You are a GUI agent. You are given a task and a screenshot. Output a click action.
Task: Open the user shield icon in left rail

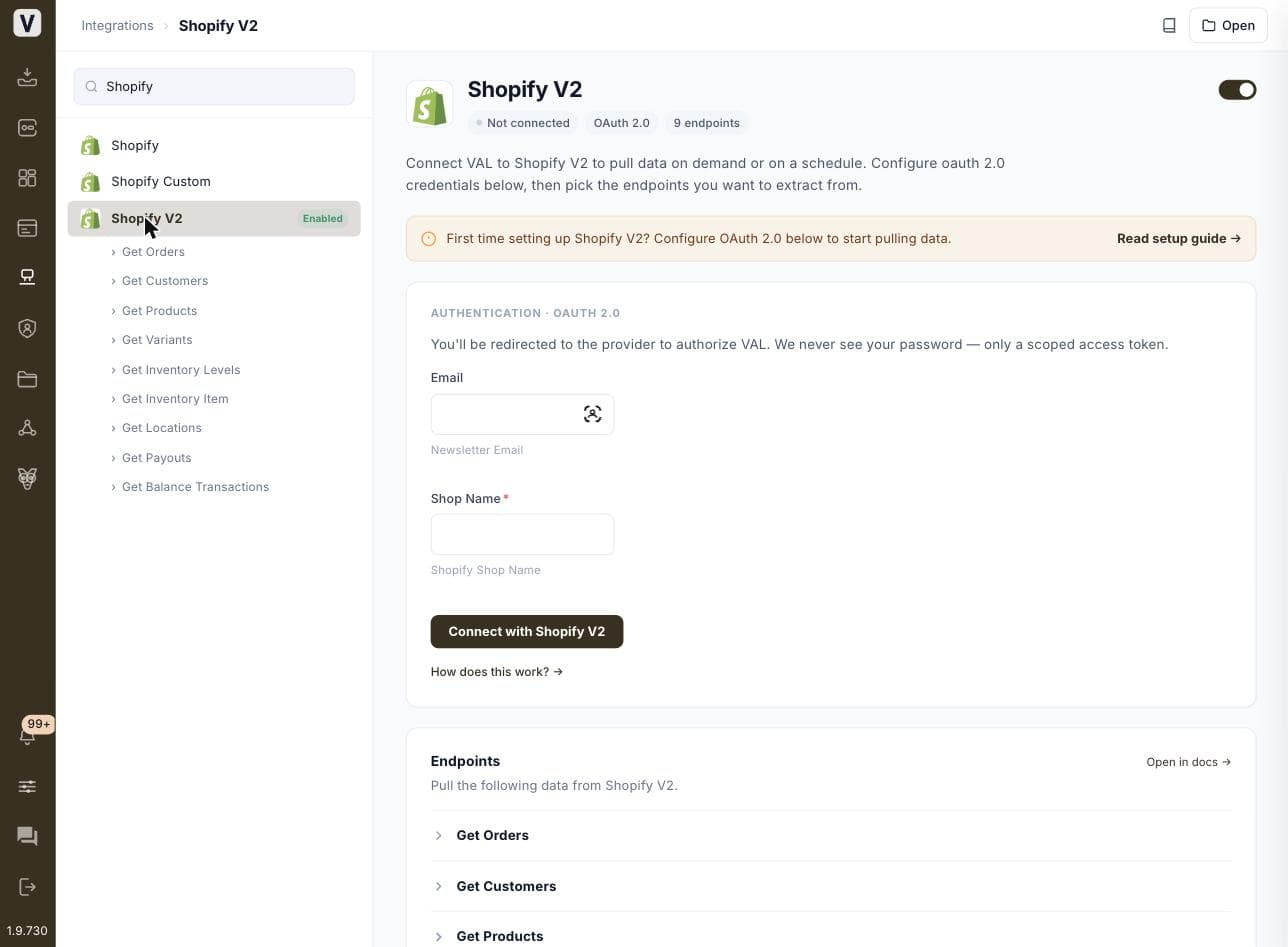(x=27, y=328)
